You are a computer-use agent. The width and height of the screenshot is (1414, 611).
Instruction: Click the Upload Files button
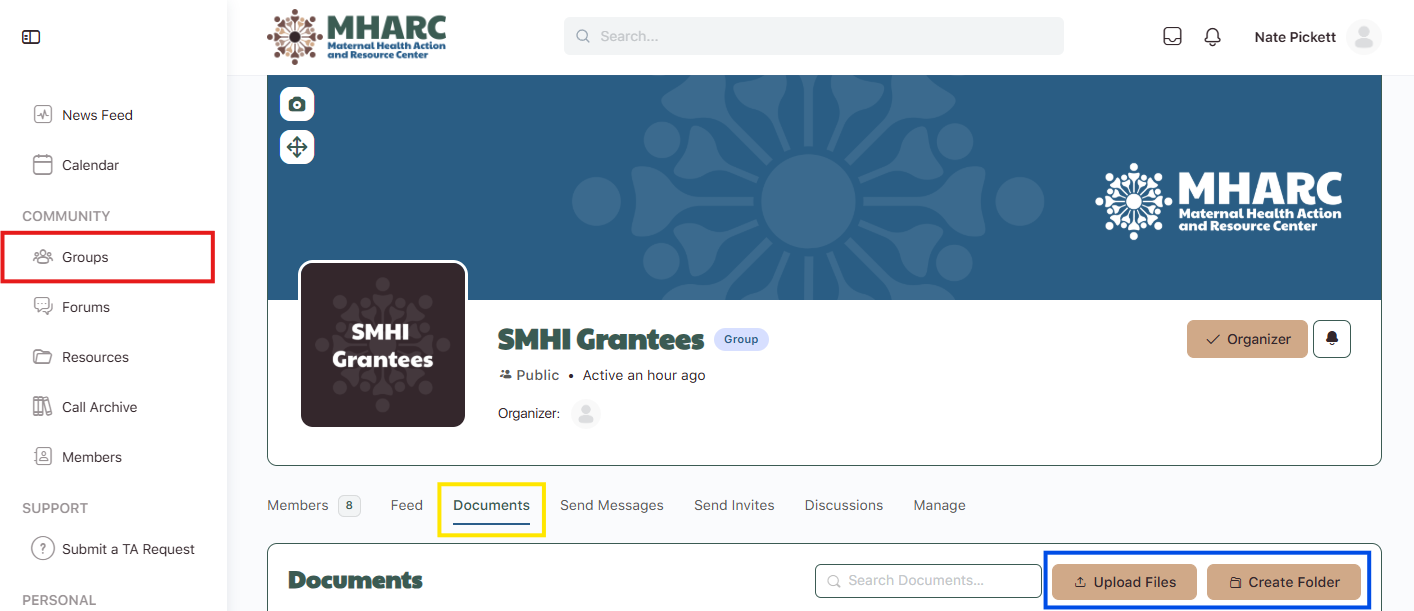click(1124, 582)
